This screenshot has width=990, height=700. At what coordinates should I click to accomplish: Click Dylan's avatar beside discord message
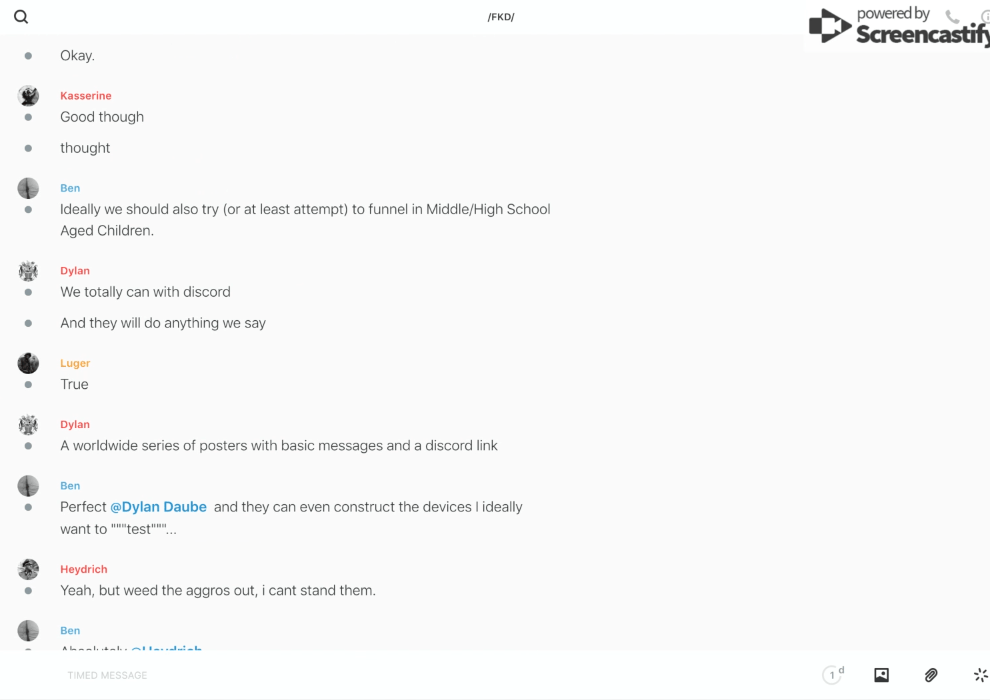tap(28, 271)
